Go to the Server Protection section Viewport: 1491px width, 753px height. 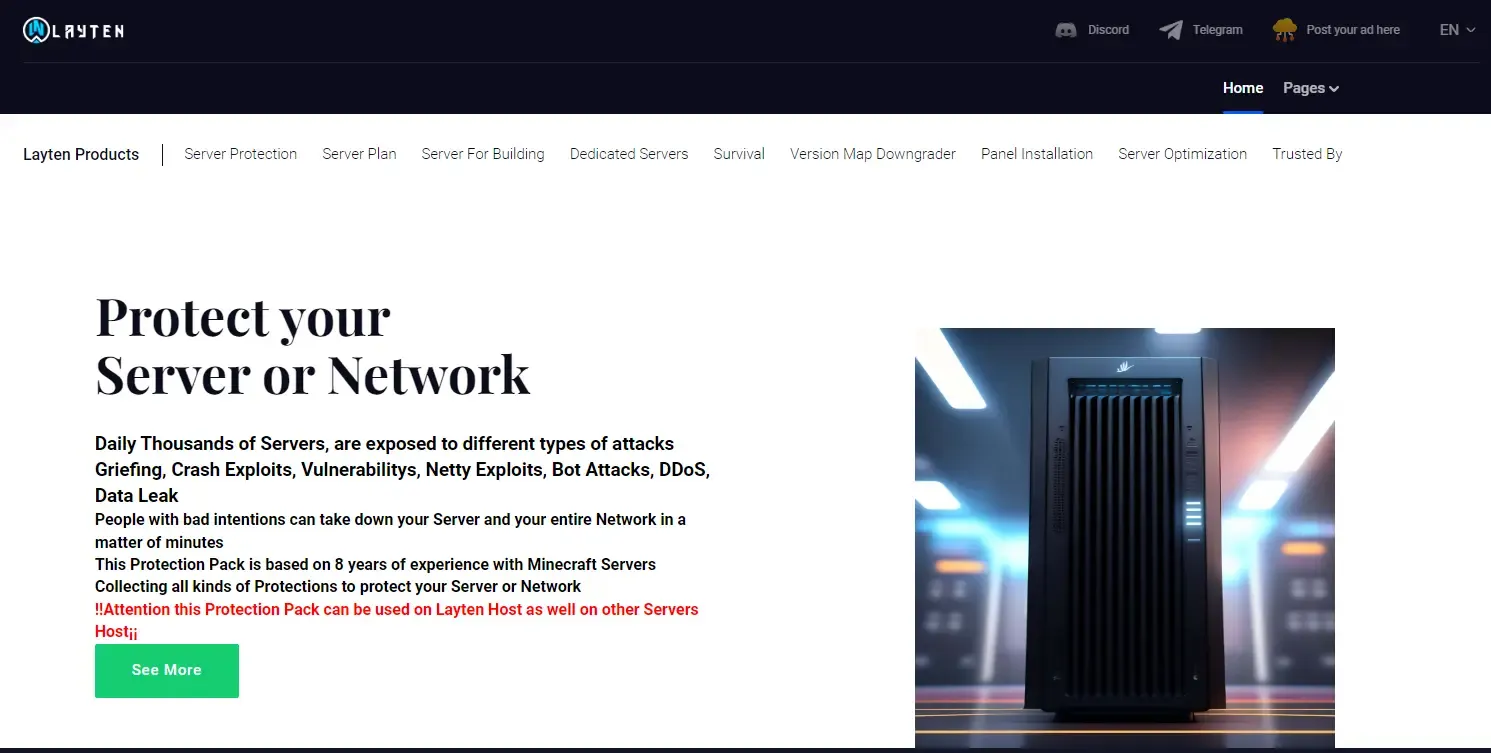point(241,154)
